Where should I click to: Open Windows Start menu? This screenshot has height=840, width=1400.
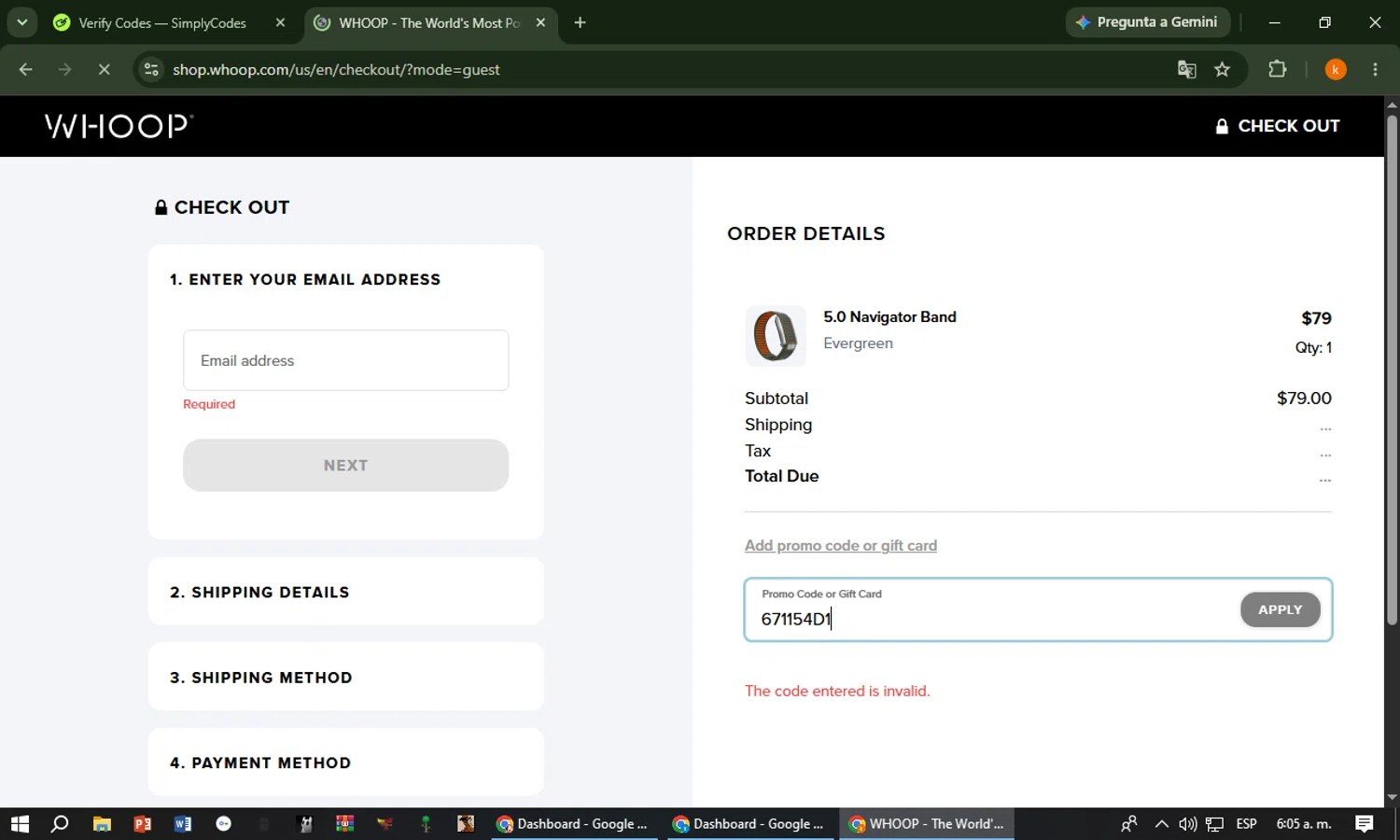tap(20, 824)
